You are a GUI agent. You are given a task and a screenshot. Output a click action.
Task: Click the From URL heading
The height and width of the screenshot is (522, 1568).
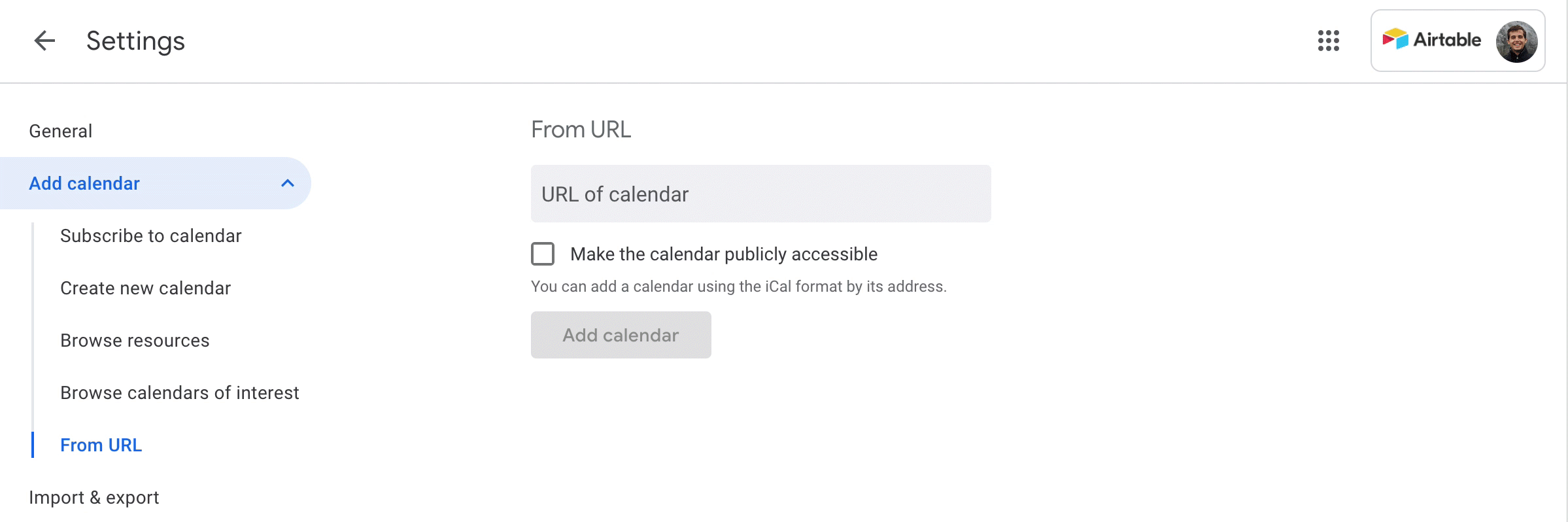pos(581,130)
